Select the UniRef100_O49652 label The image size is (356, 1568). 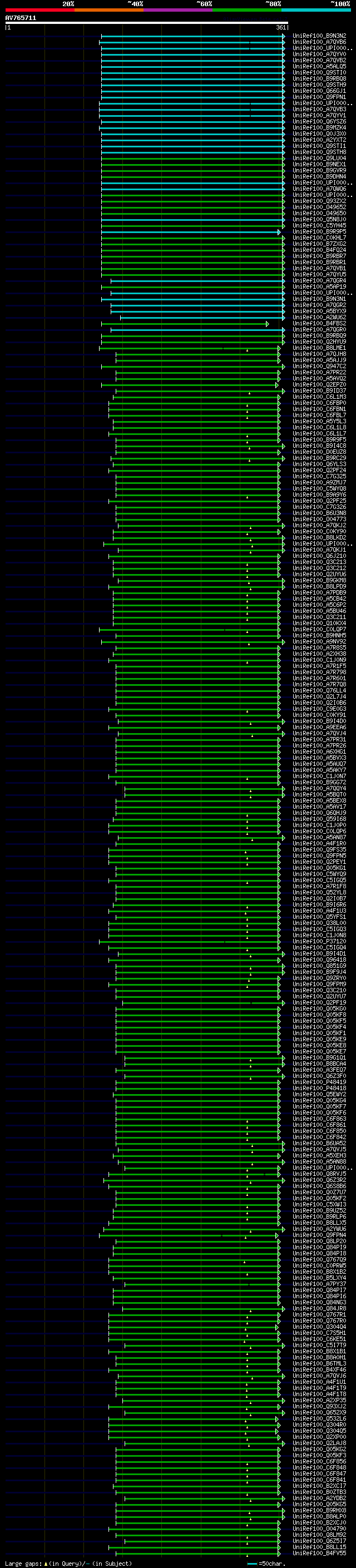319,207
